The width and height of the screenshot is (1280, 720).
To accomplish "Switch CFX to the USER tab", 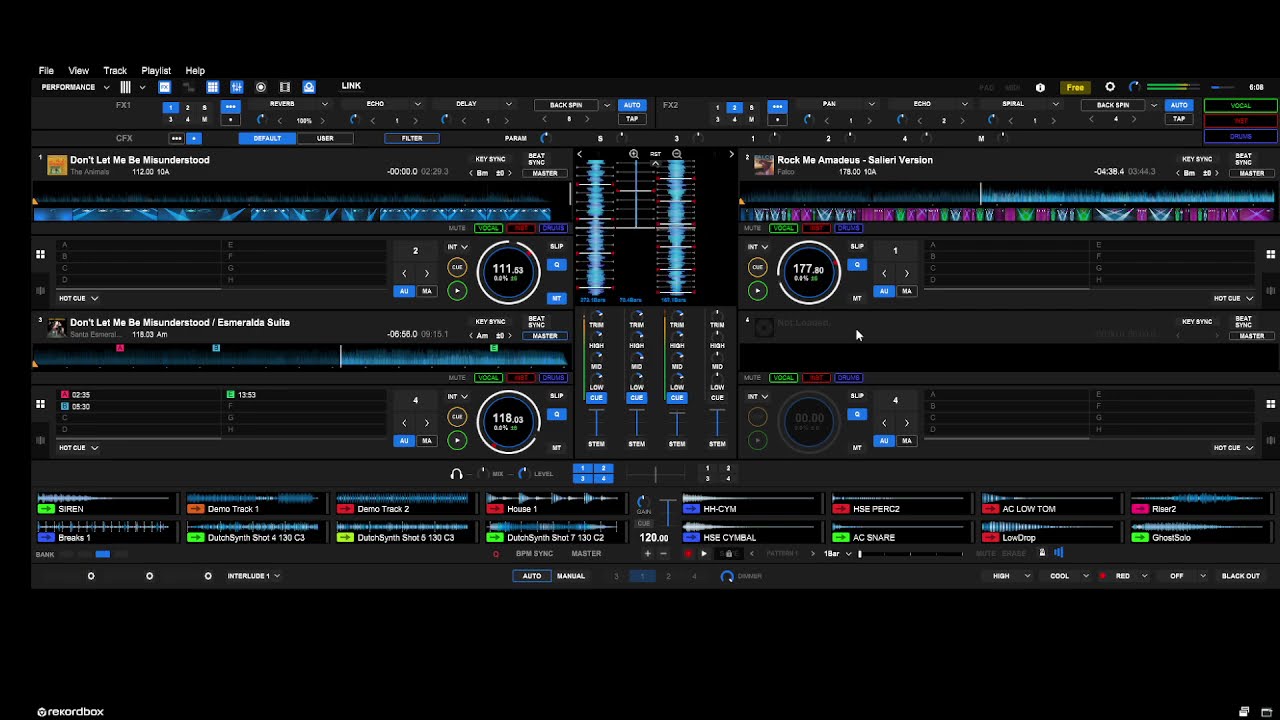I will point(325,138).
